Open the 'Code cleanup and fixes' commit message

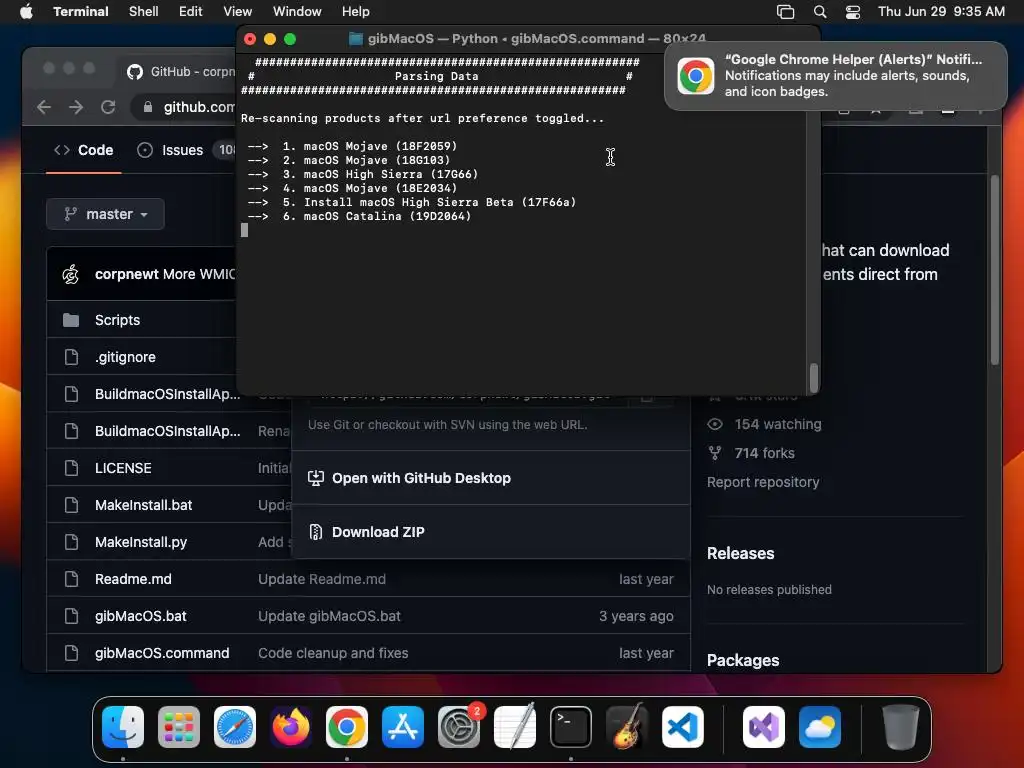[x=333, y=653]
